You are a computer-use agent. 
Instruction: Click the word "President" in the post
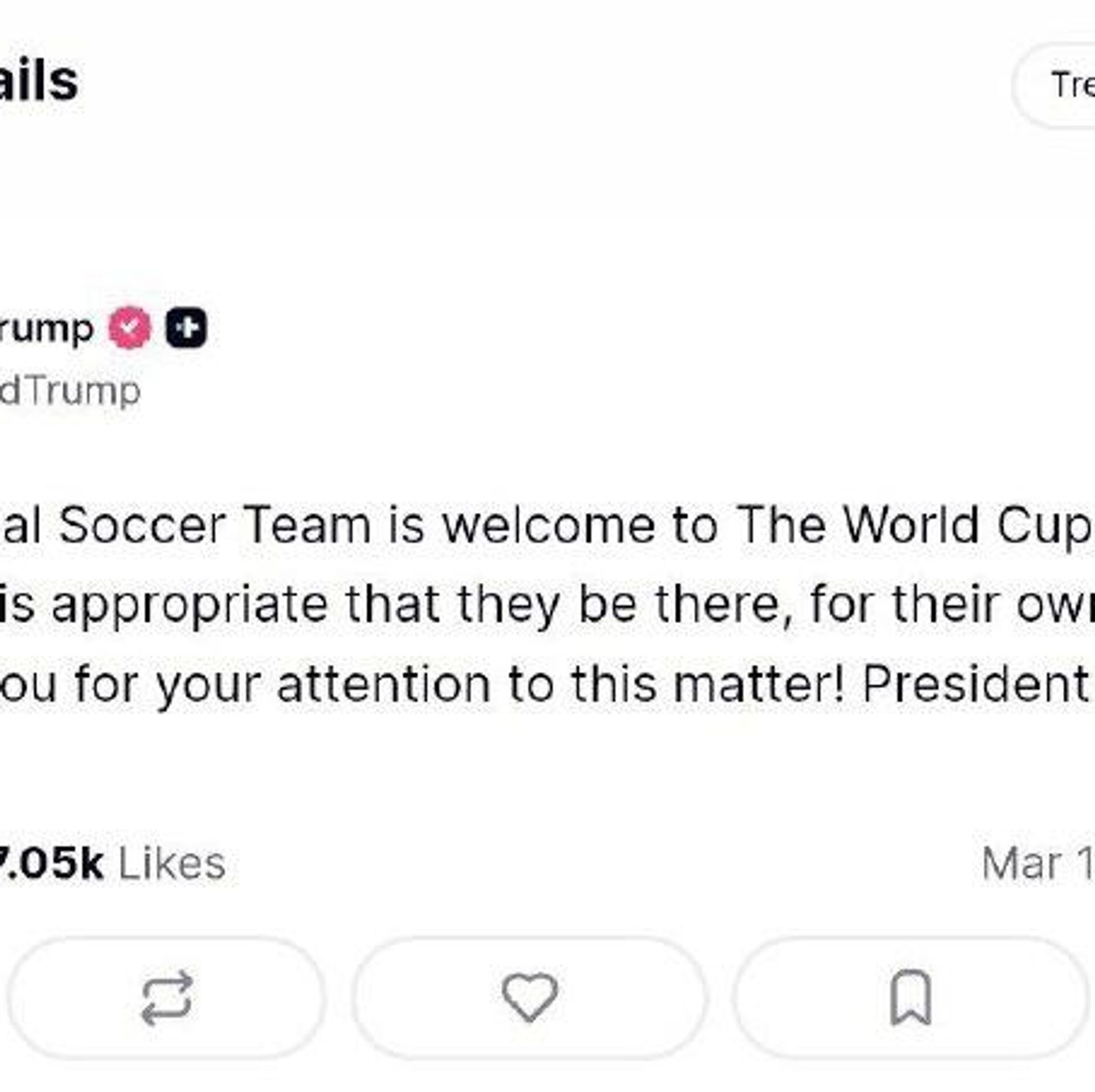pyautogui.click(x=976, y=684)
